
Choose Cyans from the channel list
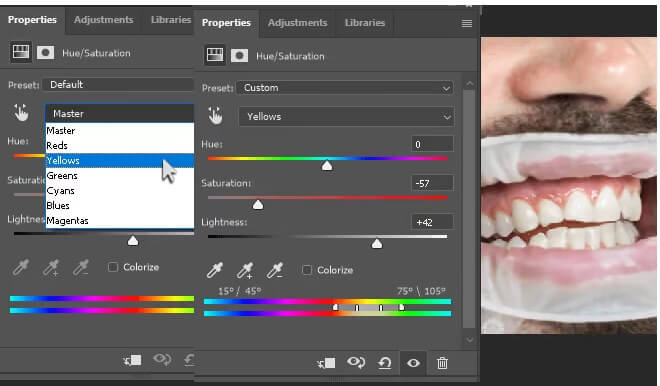pos(120,191)
